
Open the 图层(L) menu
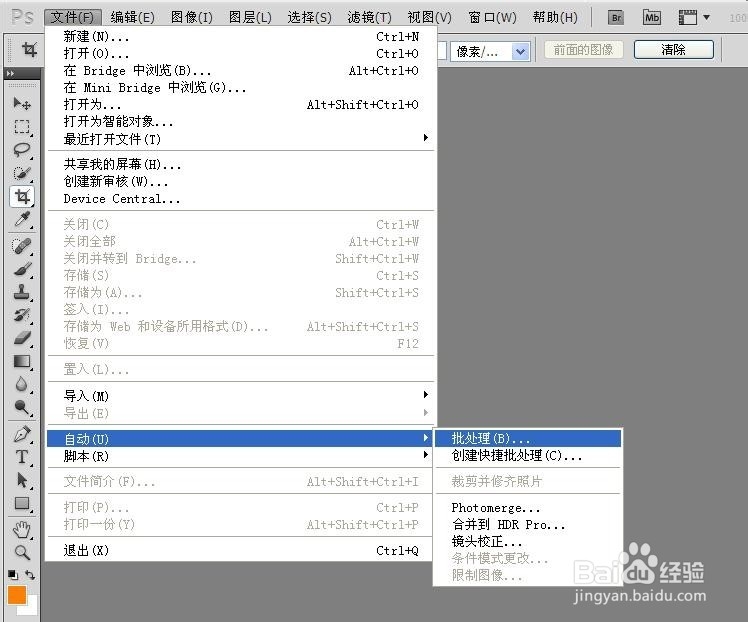pos(250,18)
